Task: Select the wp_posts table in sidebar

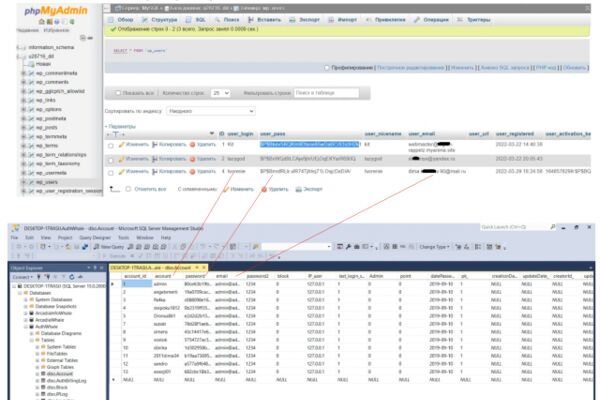Action: pyautogui.click(x=47, y=127)
